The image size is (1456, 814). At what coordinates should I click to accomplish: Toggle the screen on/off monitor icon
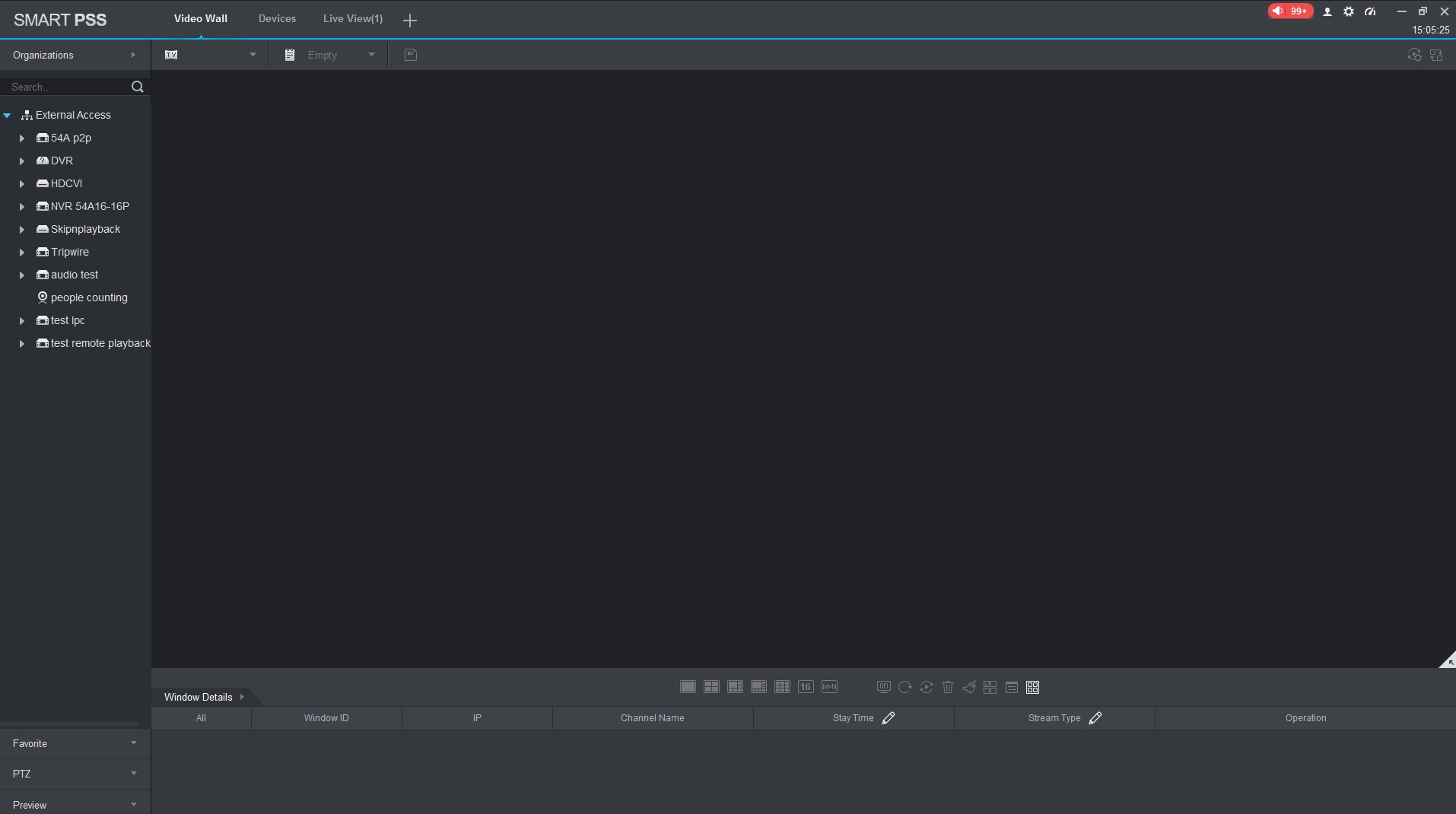(883, 687)
